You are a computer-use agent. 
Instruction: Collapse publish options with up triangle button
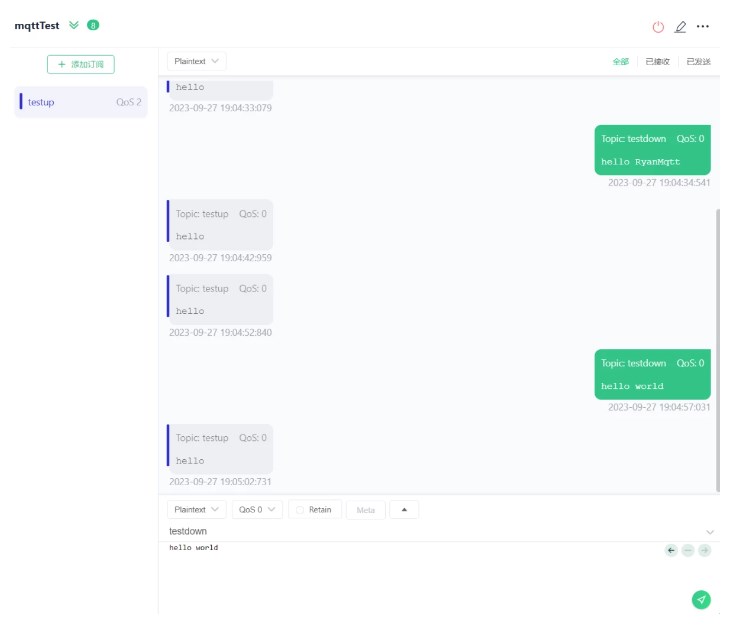click(x=404, y=509)
